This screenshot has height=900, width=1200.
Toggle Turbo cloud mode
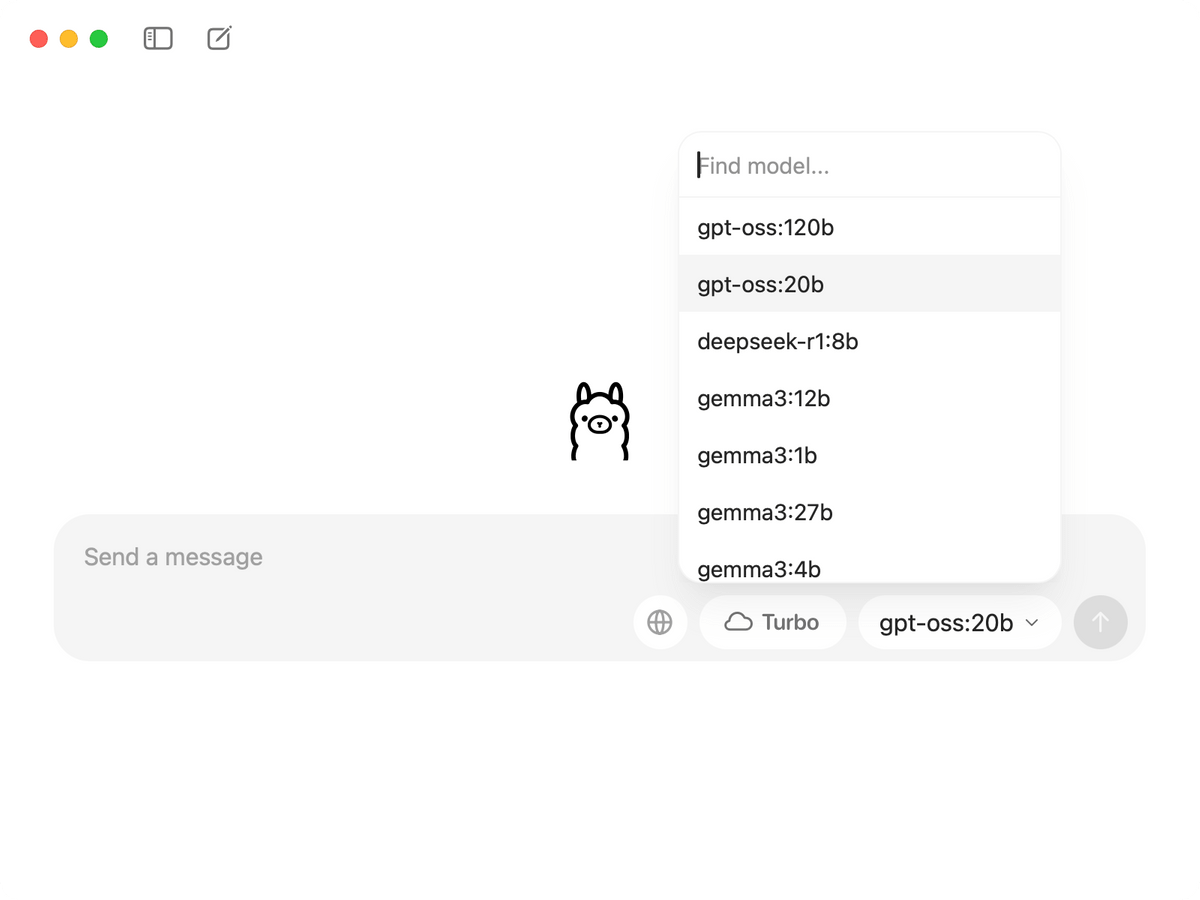coord(772,622)
